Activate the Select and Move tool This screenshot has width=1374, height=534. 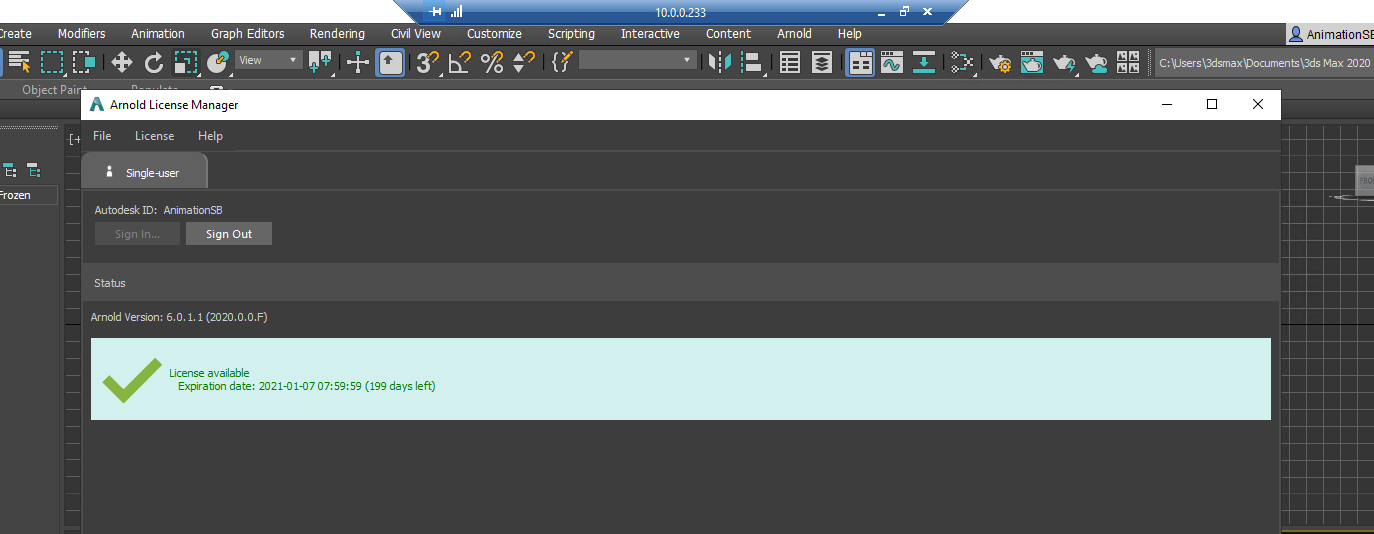[x=122, y=62]
